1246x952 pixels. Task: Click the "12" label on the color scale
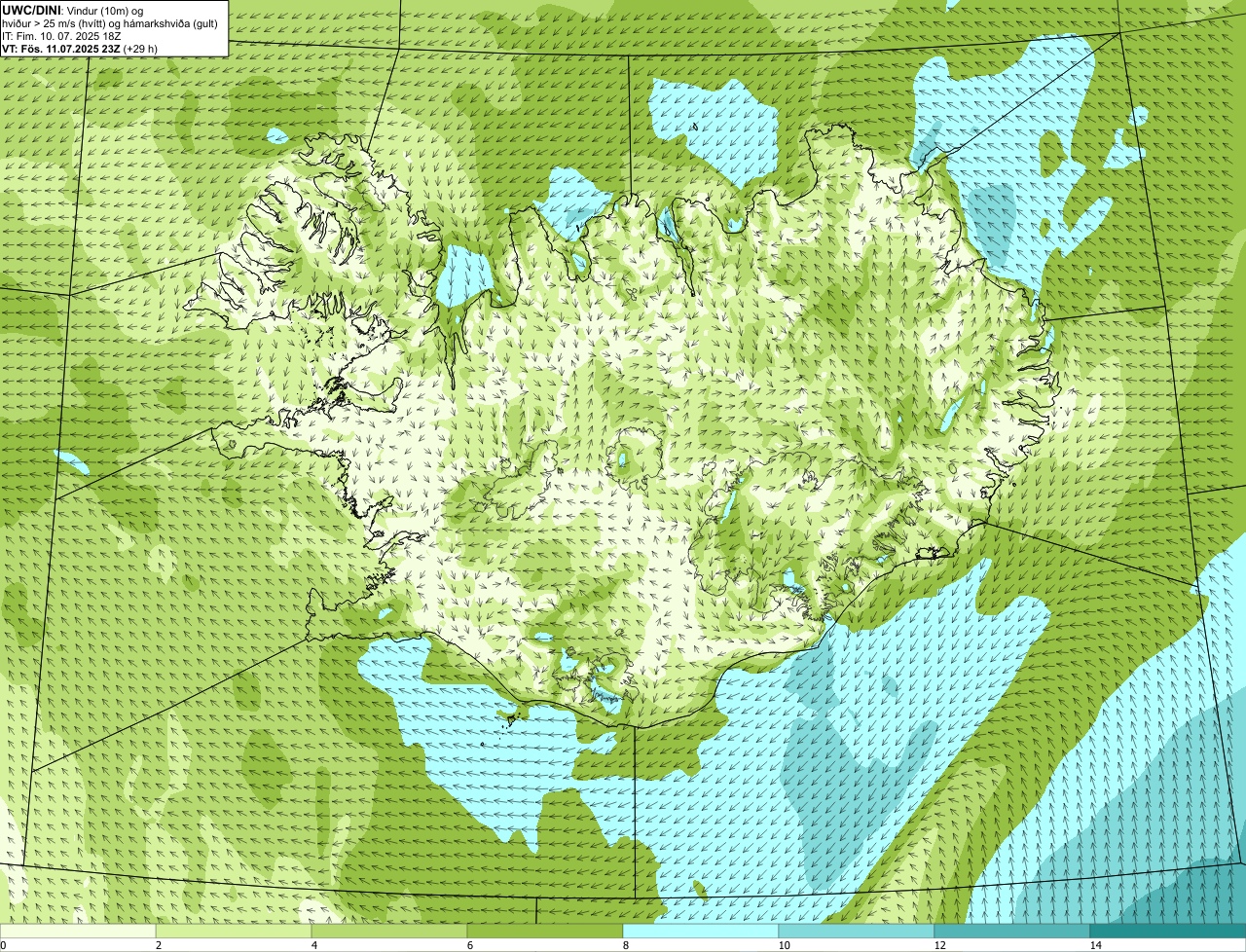939,945
